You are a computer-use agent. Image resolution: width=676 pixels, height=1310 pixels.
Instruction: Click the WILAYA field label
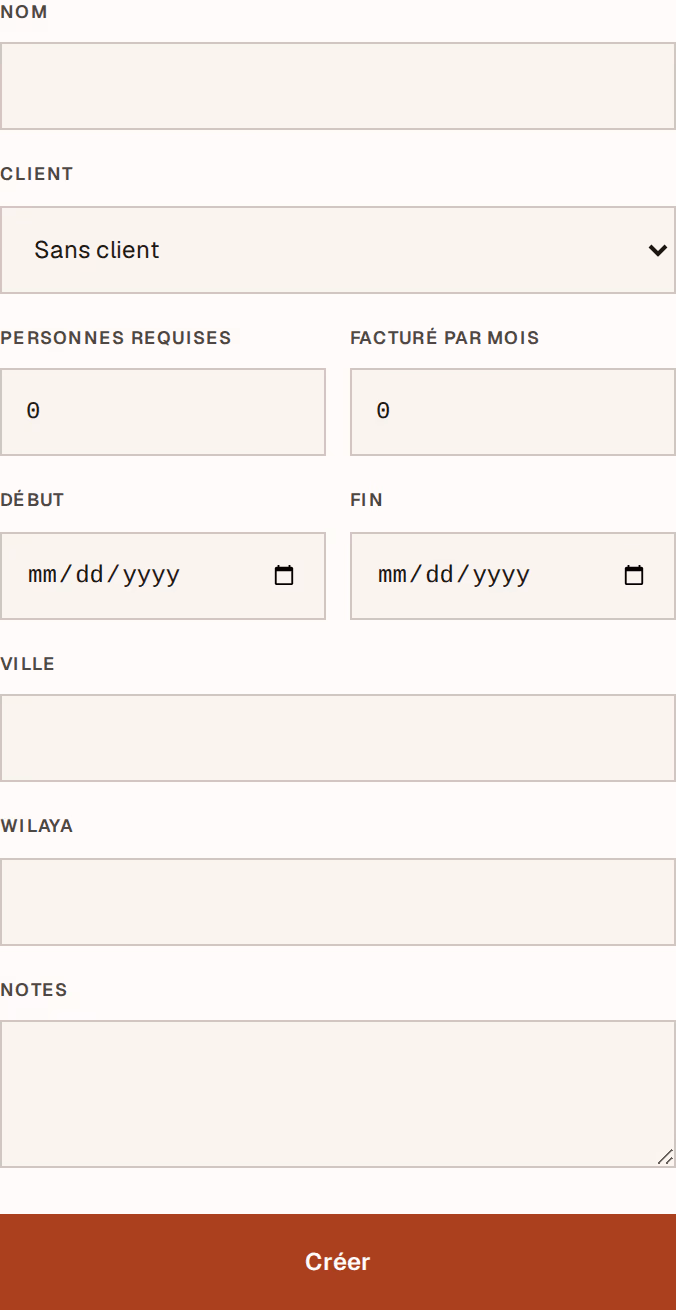[x=37, y=826]
